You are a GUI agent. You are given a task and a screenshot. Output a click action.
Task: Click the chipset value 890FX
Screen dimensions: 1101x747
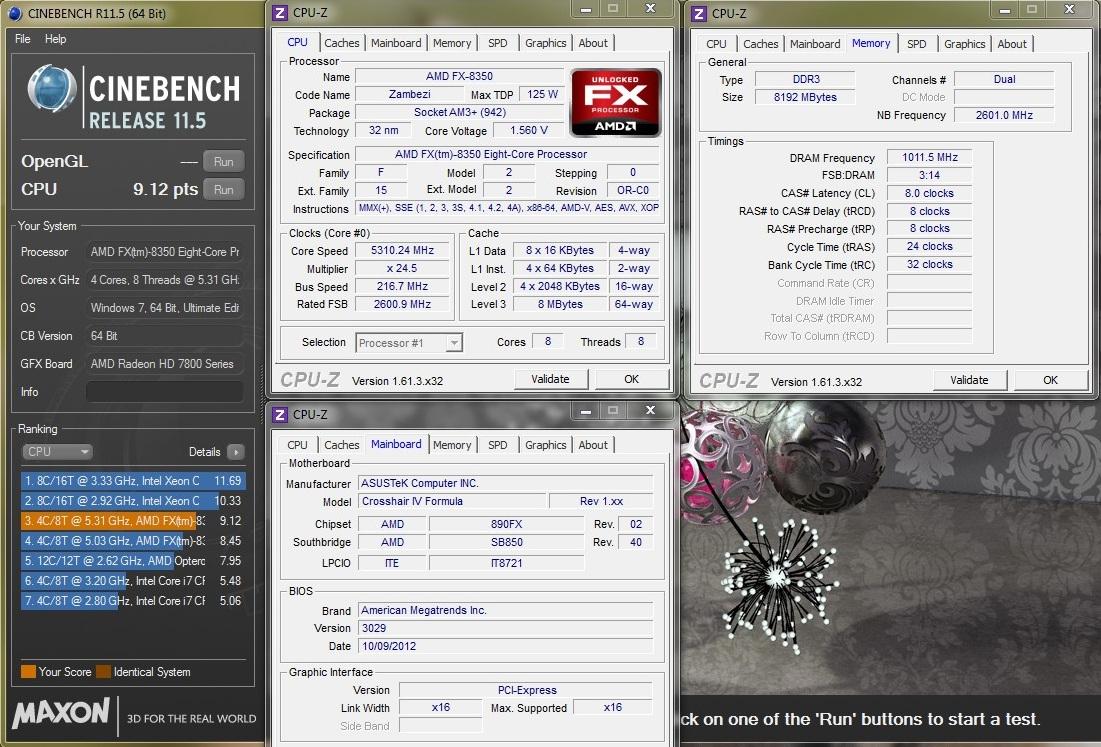pos(506,524)
